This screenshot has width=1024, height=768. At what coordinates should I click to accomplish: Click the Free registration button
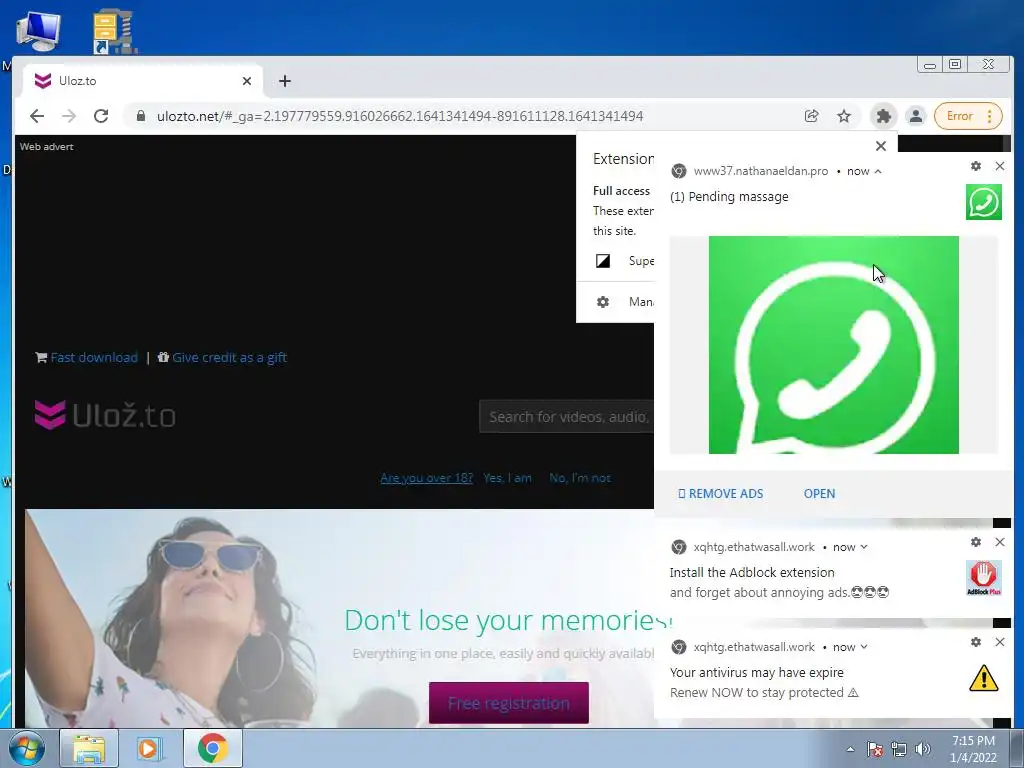[509, 703]
